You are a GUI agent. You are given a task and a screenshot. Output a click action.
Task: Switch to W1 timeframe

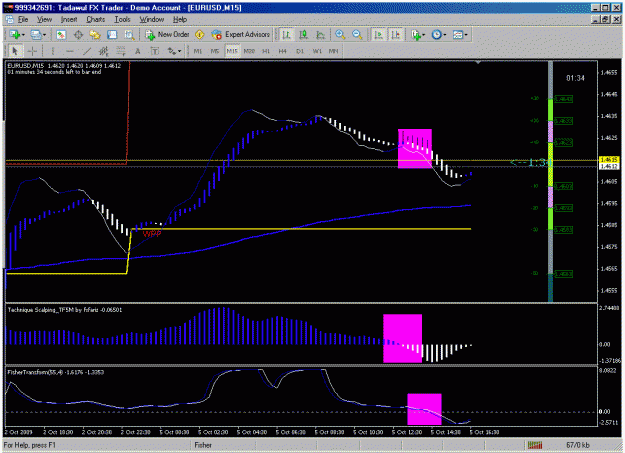point(317,51)
